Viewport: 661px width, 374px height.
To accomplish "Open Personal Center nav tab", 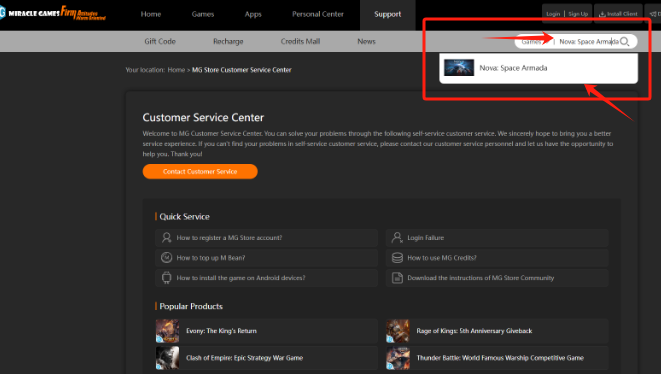I will tap(318, 14).
